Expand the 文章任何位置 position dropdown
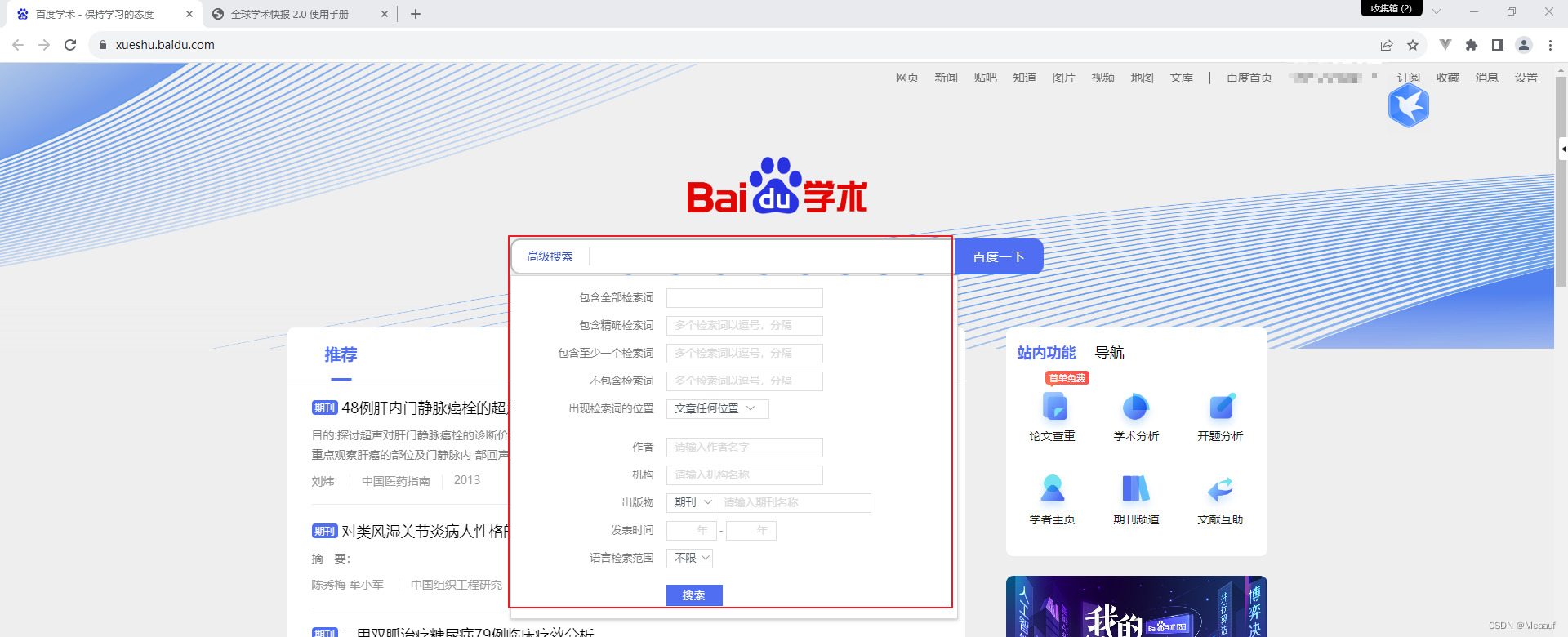The width and height of the screenshot is (1568, 637). coord(717,408)
